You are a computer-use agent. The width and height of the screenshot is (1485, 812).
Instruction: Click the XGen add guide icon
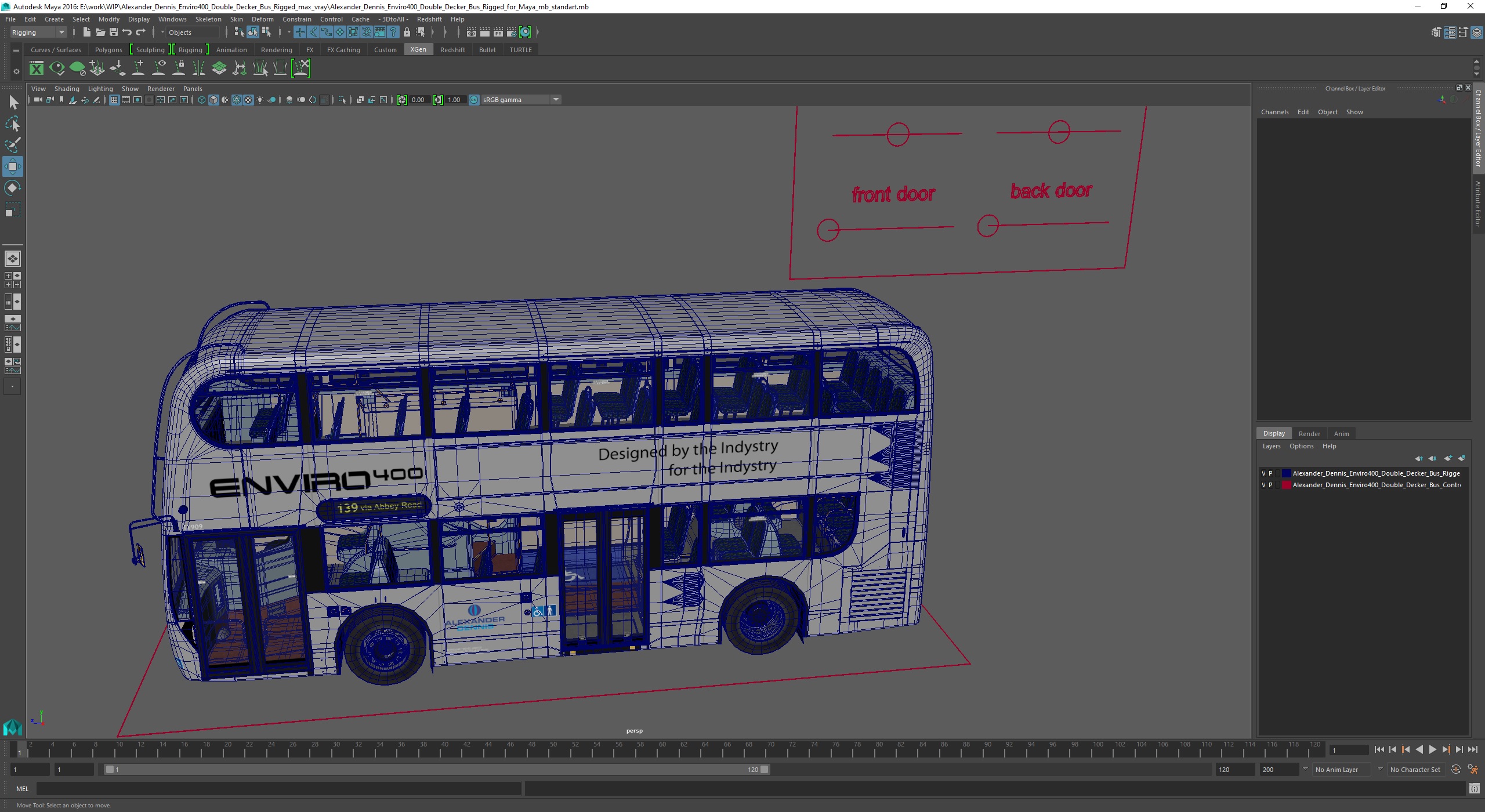pos(138,68)
